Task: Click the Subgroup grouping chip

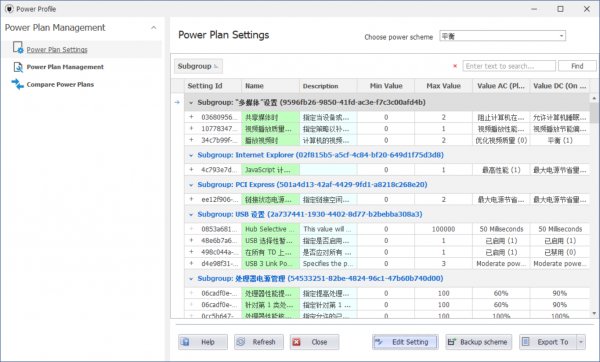Action: 198,66
